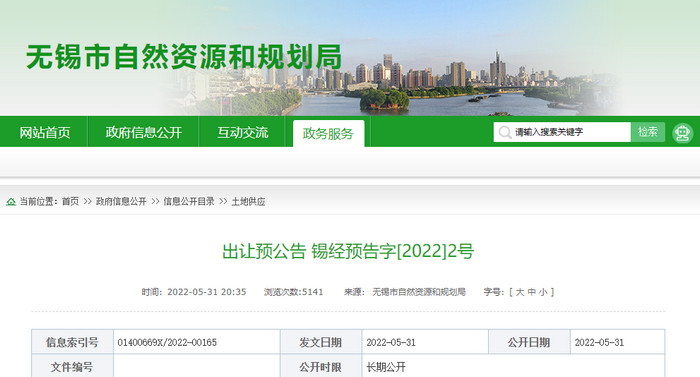Open the robot assistant icon
Image resolution: width=700 pixels, height=377 pixels.
683,133
